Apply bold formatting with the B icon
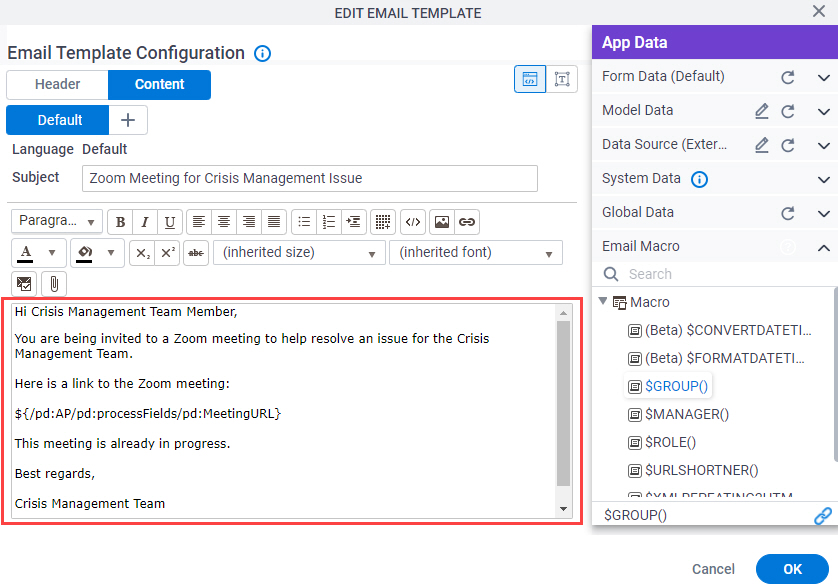 [x=120, y=222]
